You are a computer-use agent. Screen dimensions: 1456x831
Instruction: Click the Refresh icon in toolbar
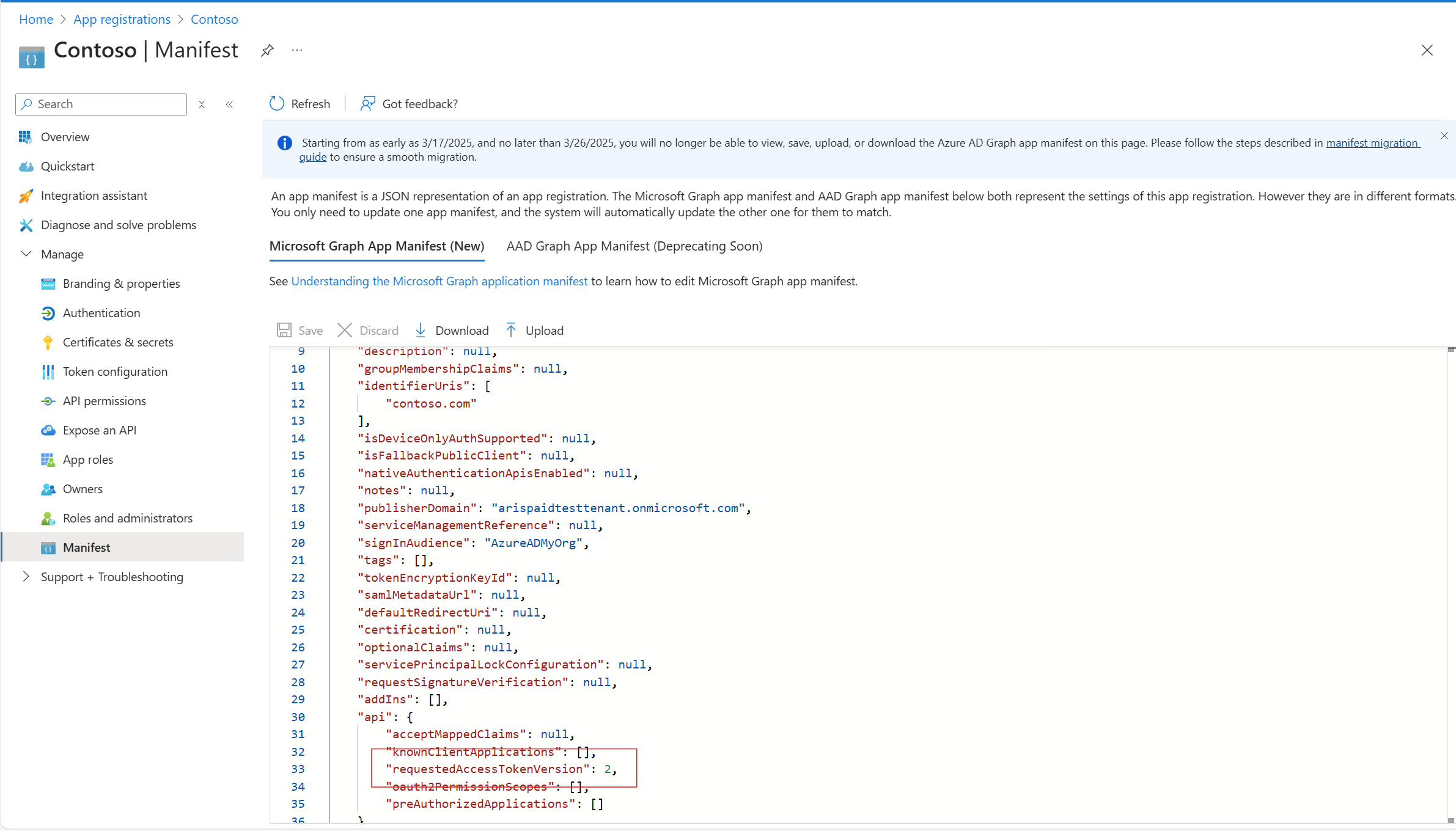click(277, 103)
